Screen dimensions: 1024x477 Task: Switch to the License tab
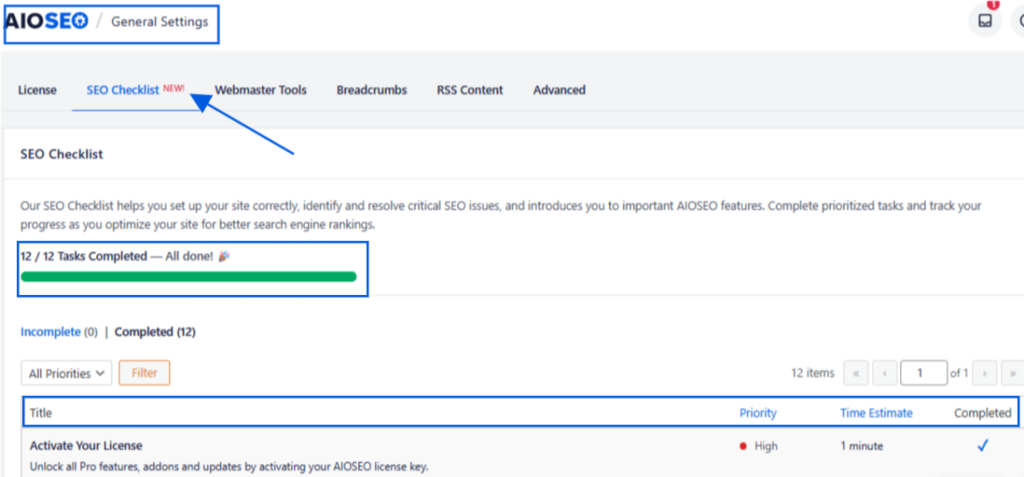(37, 90)
